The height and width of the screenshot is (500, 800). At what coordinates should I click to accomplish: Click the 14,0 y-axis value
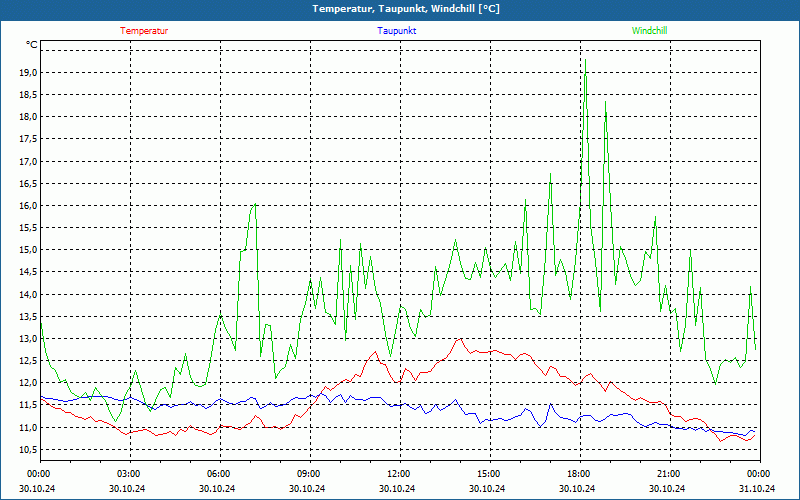29,294
